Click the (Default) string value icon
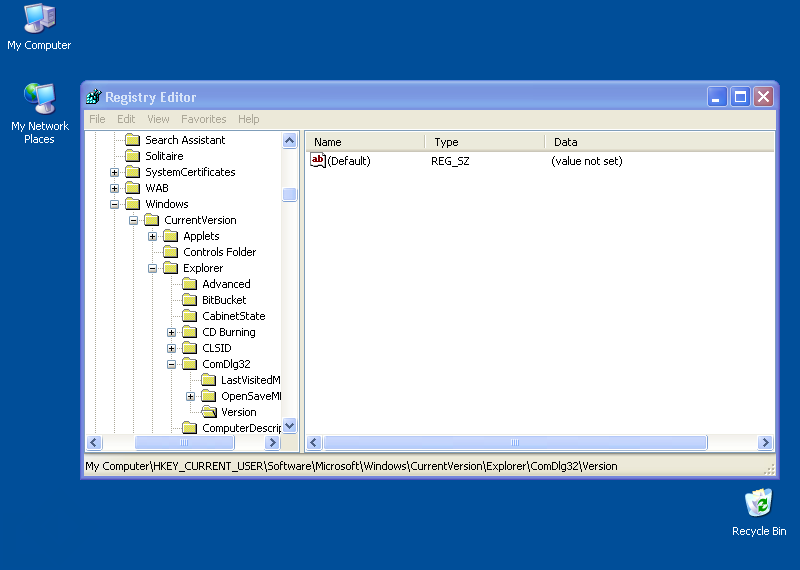The height and width of the screenshot is (570, 800). click(x=317, y=161)
